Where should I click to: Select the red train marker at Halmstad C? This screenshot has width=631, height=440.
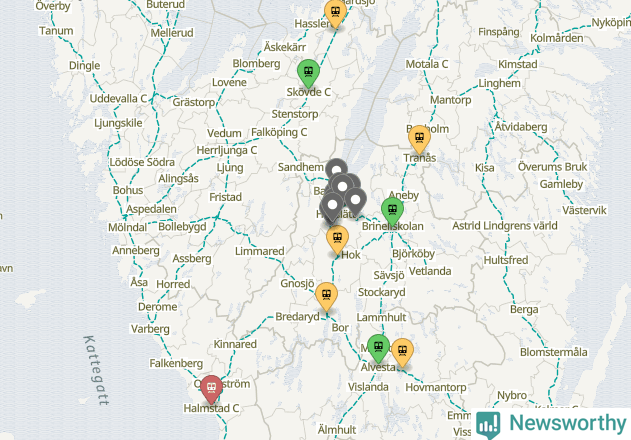pos(211,388)
